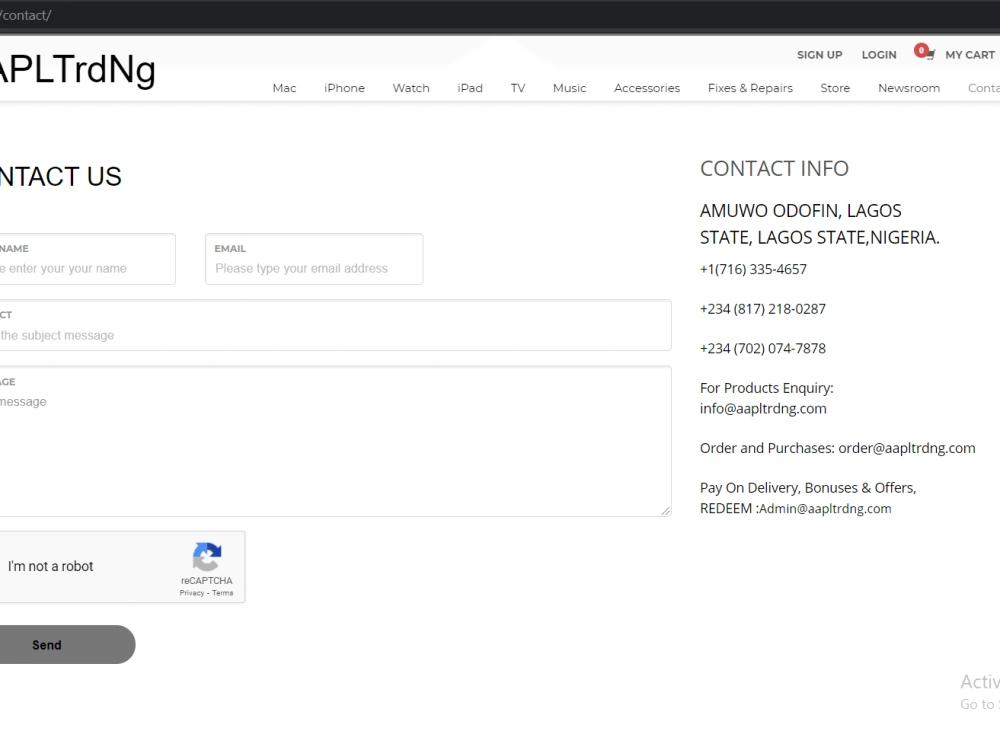The width and height of the screenshot is (1000, 750).
Task: Select the TV menu item
Action: [518, 88]
